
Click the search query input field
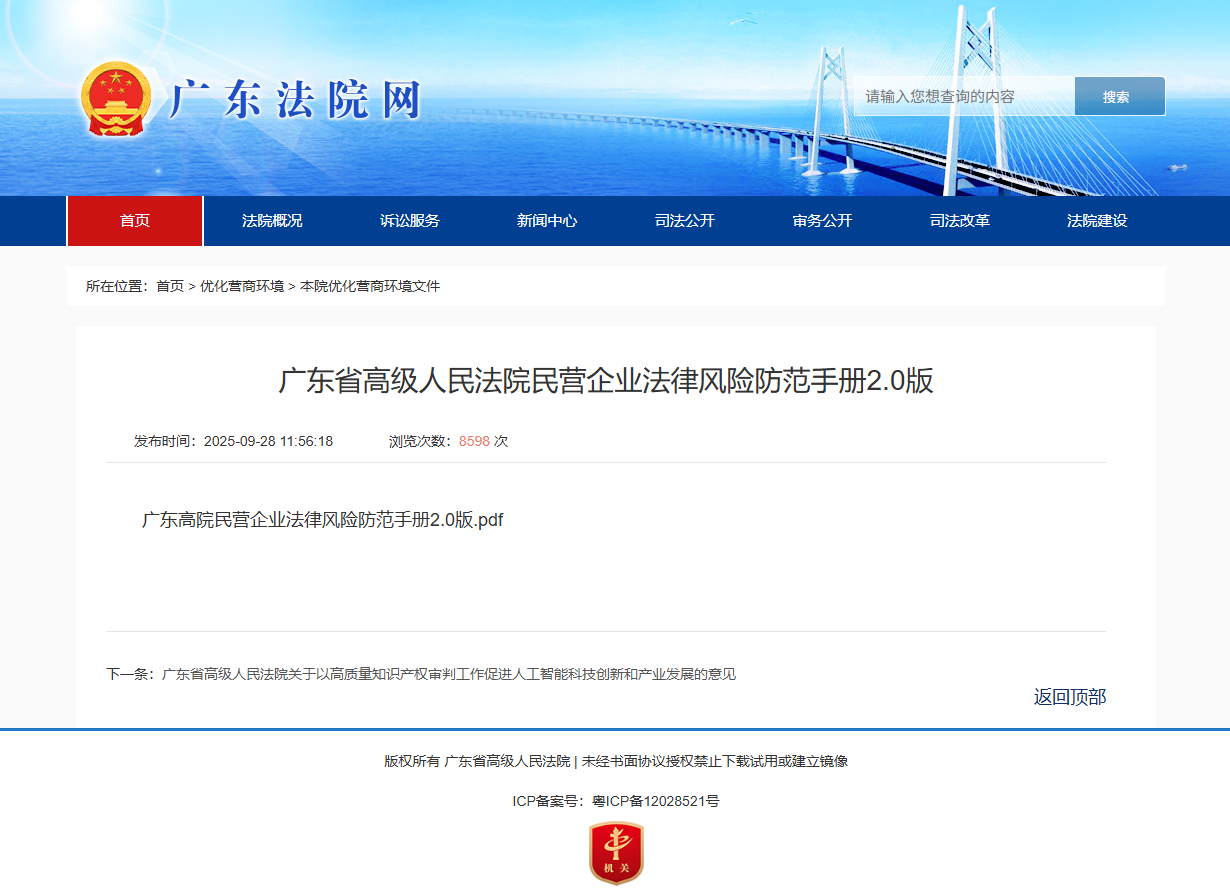tap(963, 97)
